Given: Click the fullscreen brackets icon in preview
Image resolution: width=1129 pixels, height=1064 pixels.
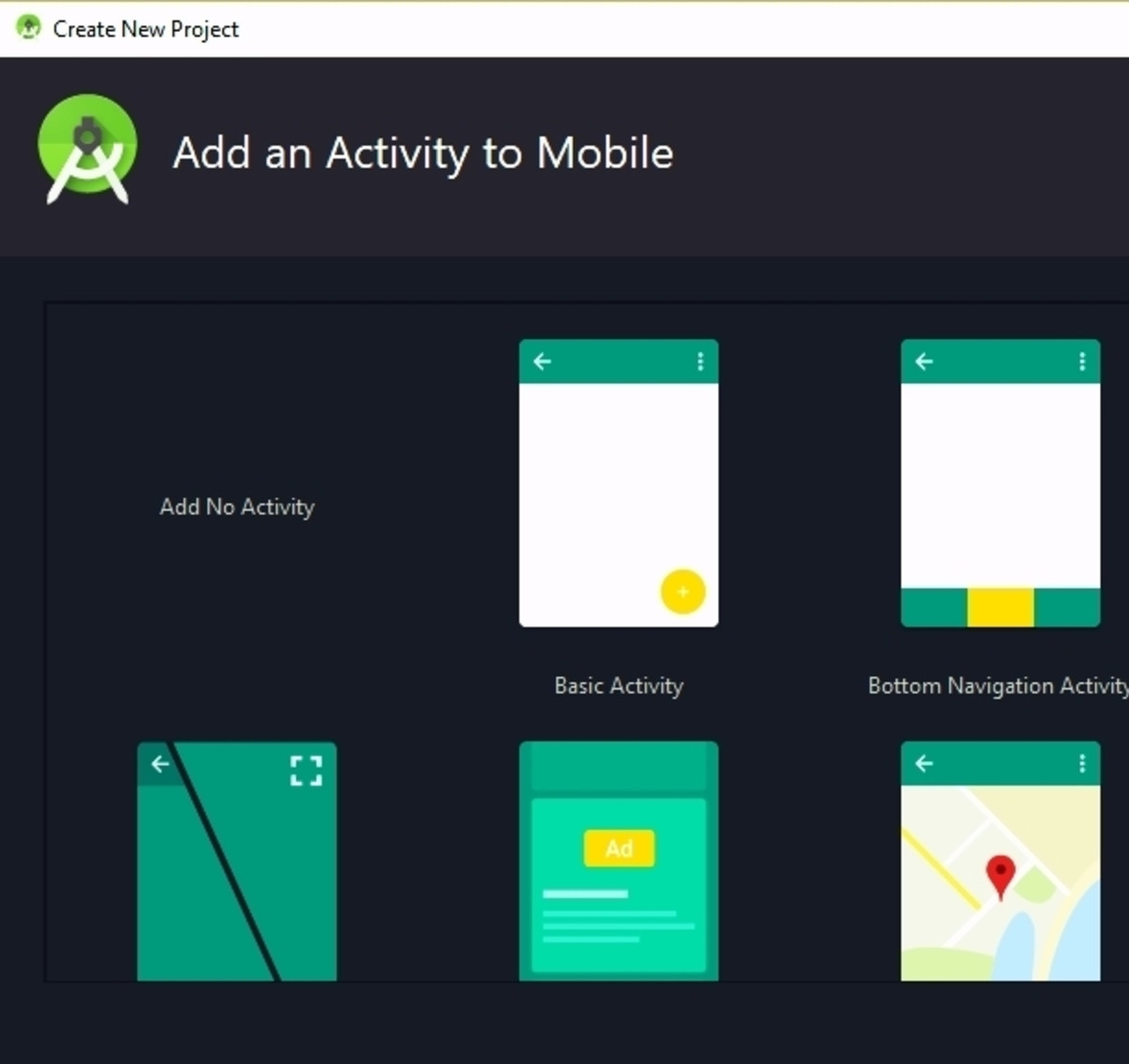Looking at the screenshot, I should pyautogui.click(x=307, y=770).
